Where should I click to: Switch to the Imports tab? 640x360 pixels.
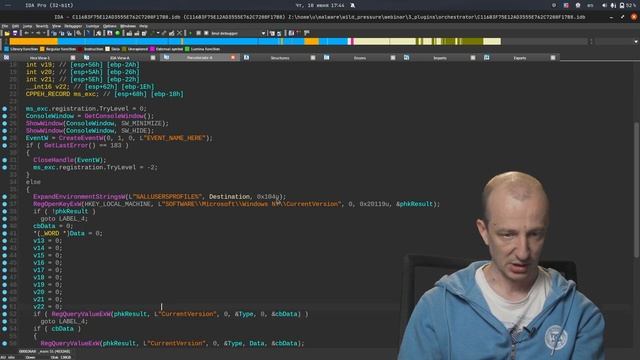(x=440, y=58)
